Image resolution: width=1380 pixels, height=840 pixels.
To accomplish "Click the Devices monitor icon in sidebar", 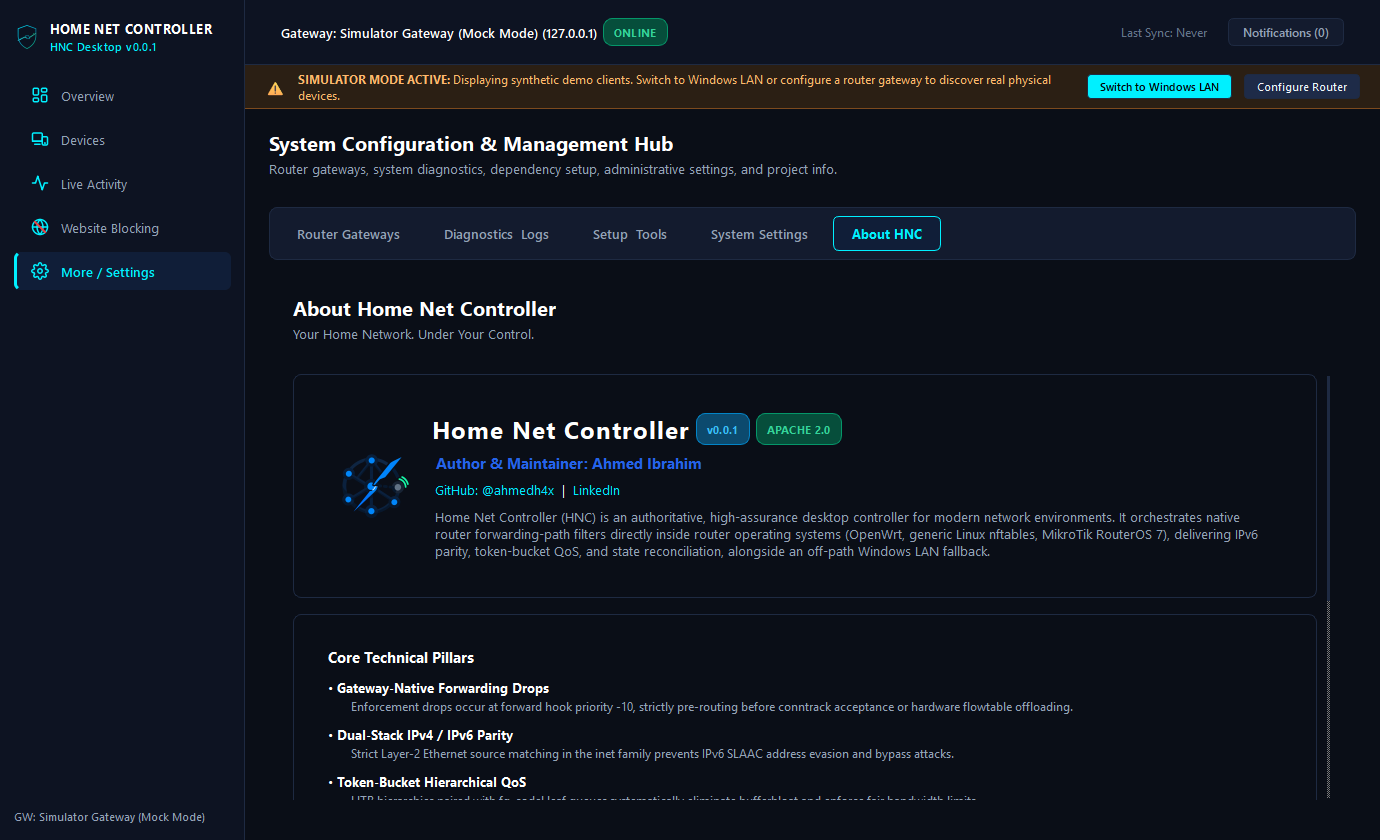I will point(40,140).
